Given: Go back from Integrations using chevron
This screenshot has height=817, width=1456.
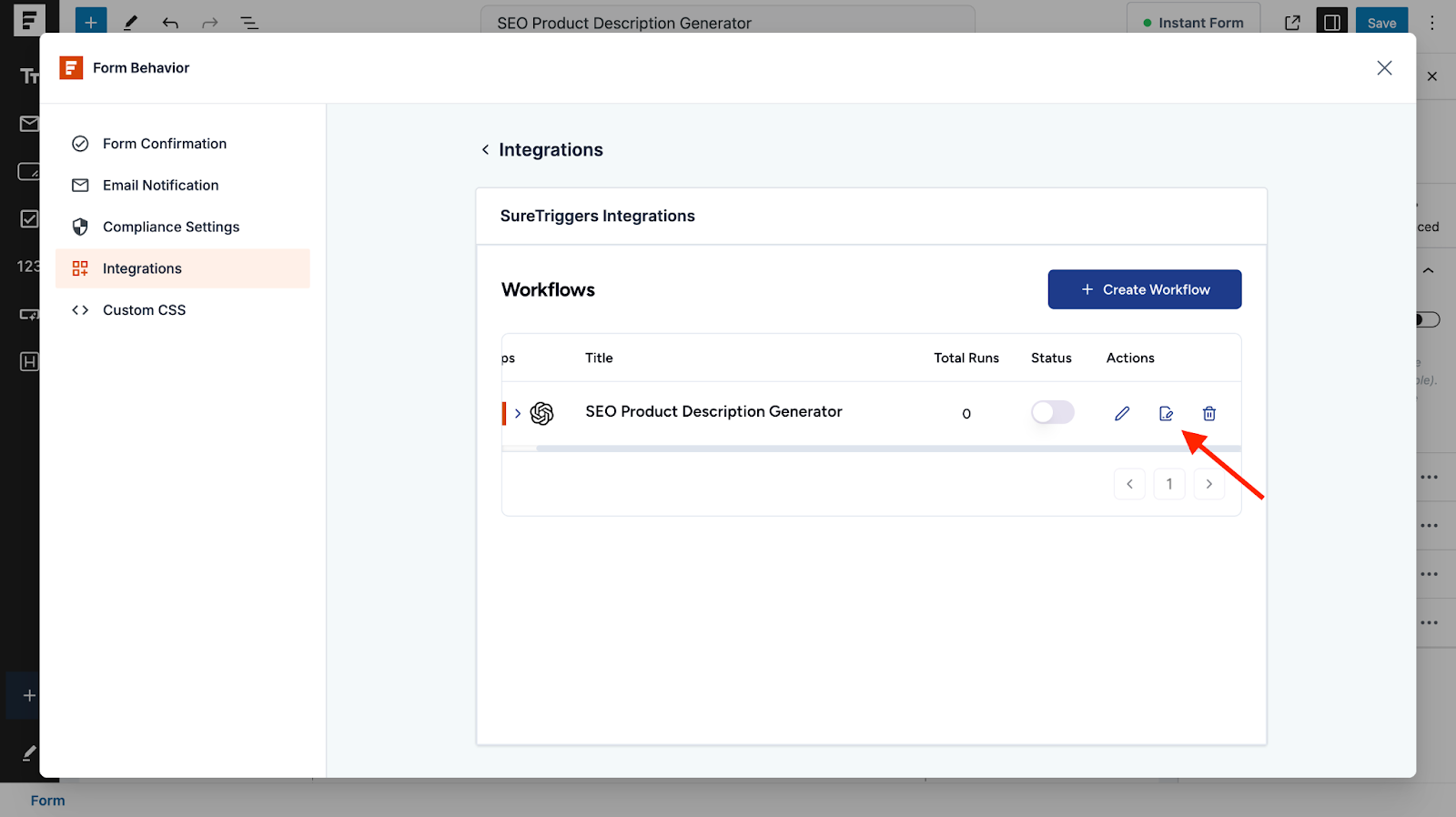Looking at the screenshot, I should [x=485, y=149].
